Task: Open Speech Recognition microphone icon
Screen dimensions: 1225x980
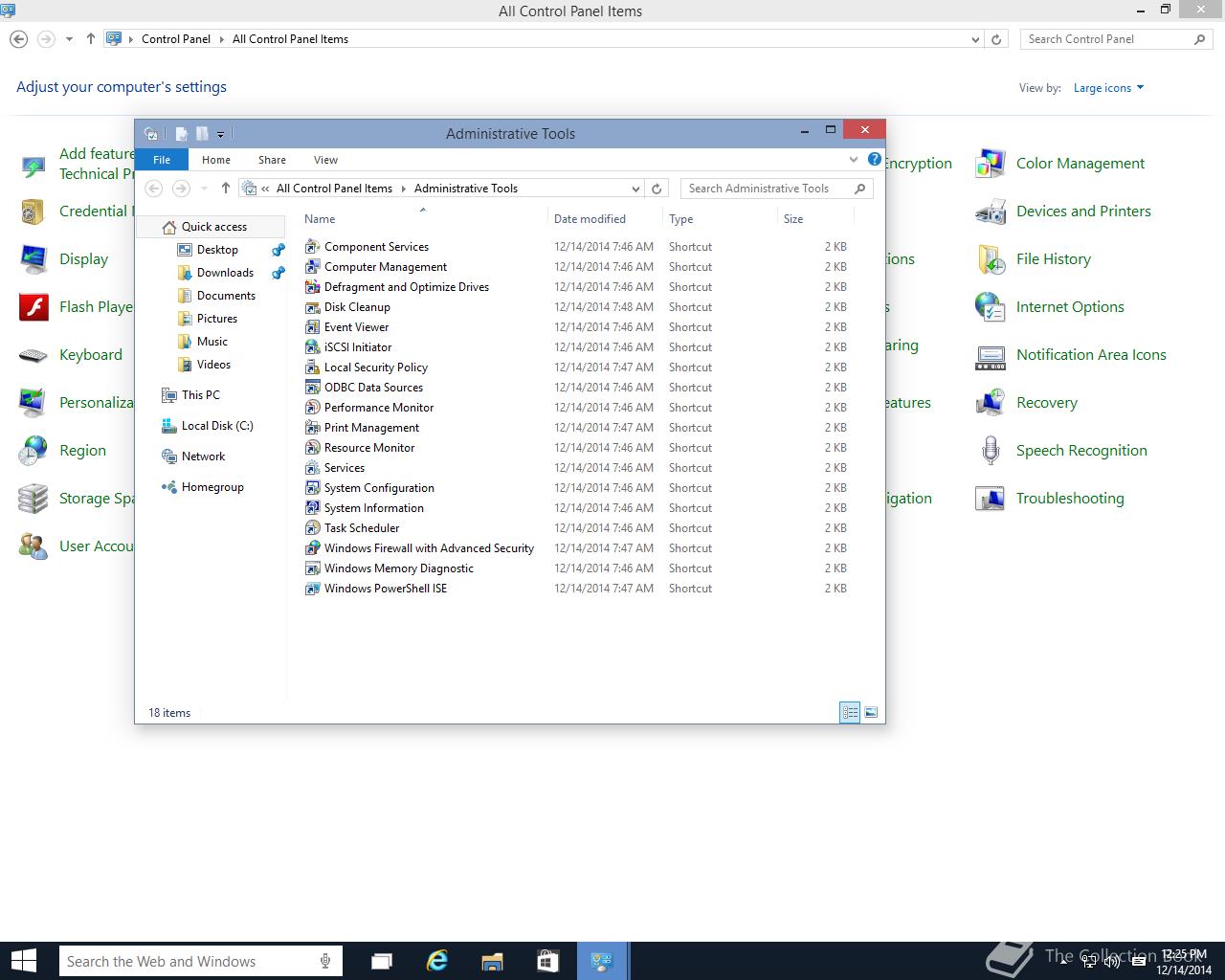Action: pos(991,451)
